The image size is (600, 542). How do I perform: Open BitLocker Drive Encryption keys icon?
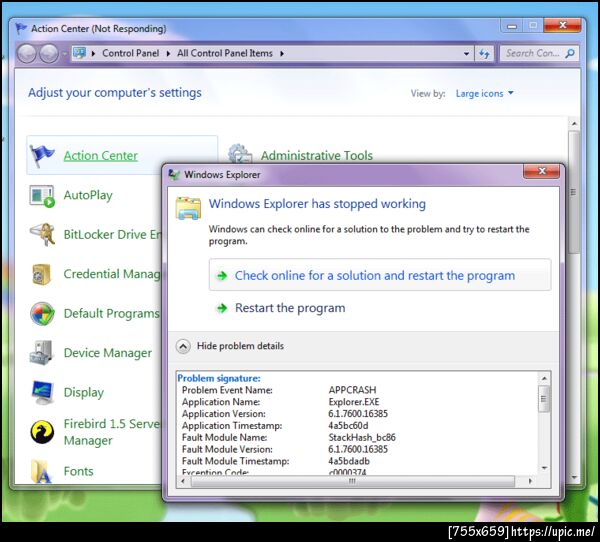click(42, 234)
